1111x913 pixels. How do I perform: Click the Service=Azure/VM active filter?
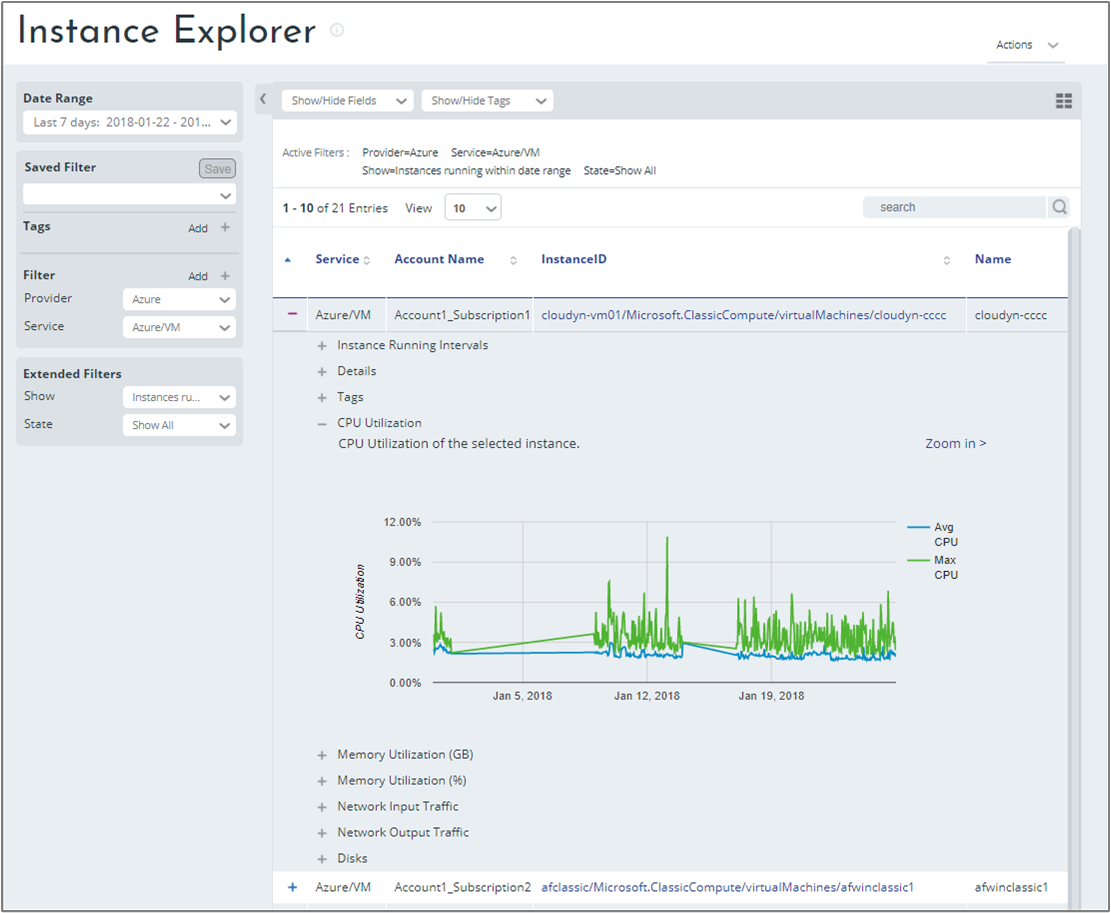(495, 152)
